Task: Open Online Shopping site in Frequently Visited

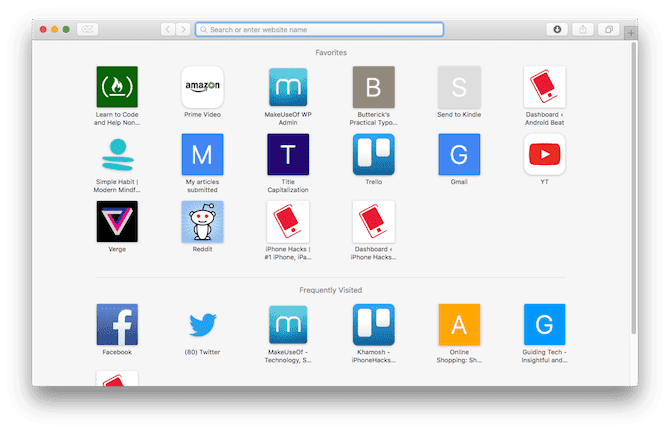Action: pos(459,324)
